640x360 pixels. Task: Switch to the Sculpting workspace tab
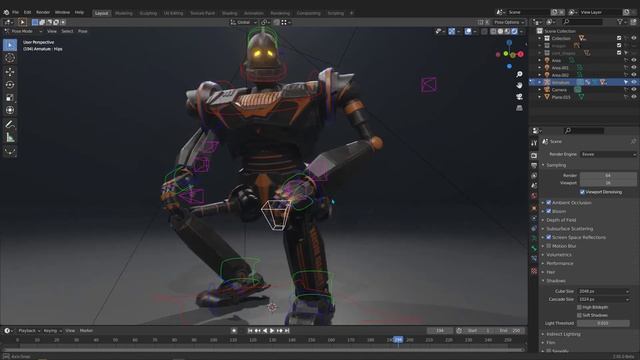coord(148,13)
